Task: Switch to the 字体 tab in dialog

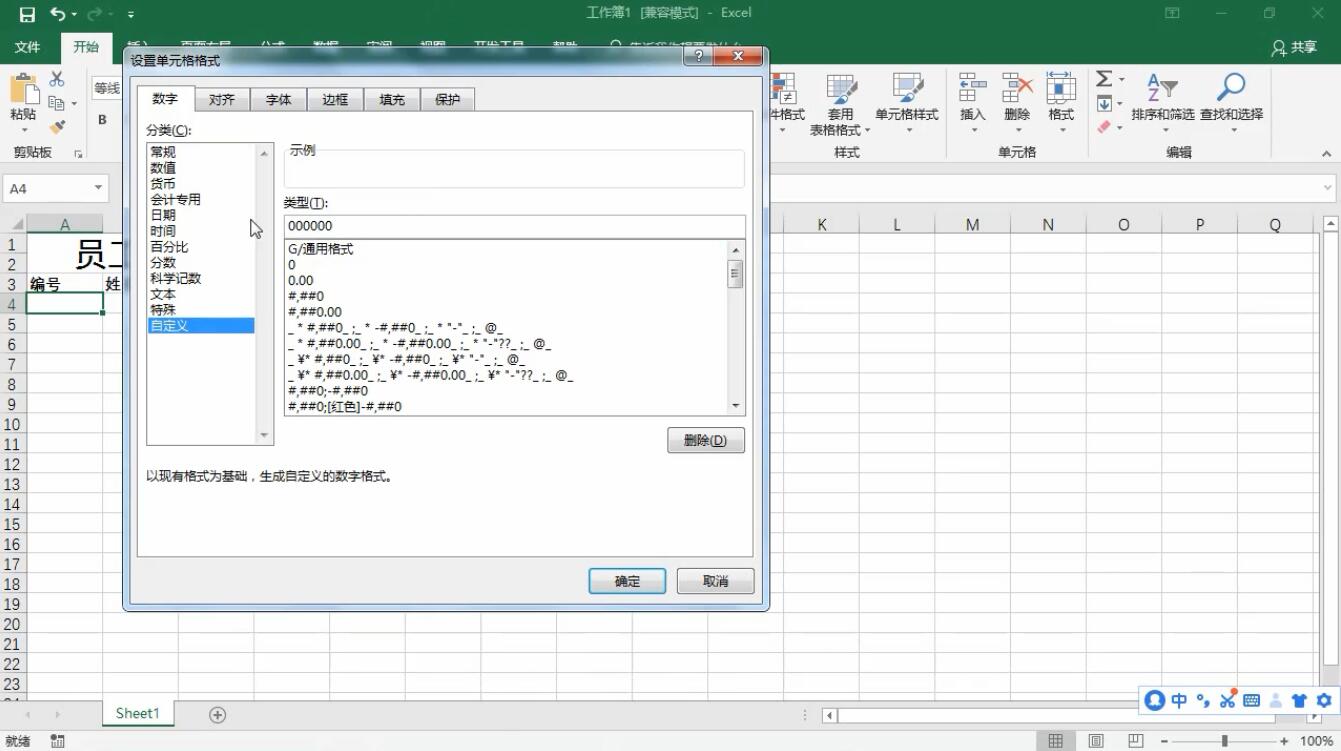Action: (279, 99)
